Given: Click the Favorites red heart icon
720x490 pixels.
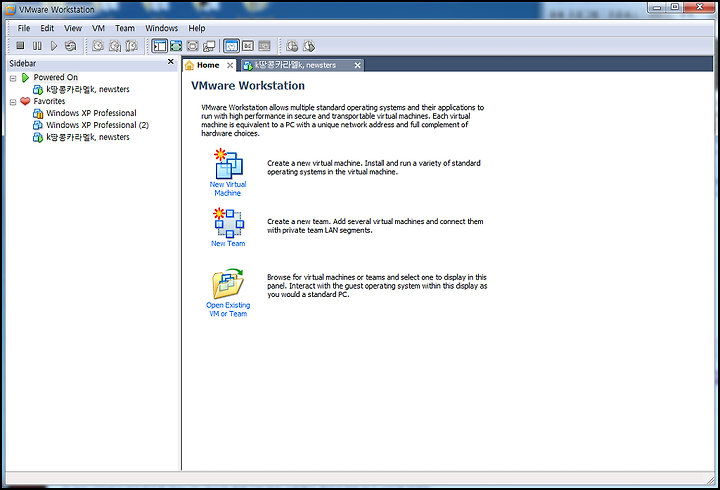Looking at the screenshot, I should click(x=25, y=101).
